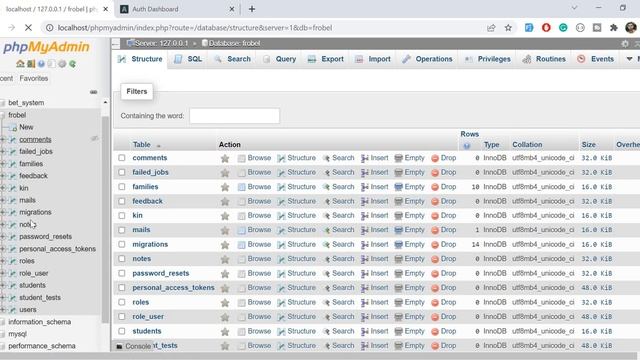The width and height of the screenshot is (640, 360).
Task: Tick the feedback table checkbox
Action: pyautogui.click(x=122, y=201)
